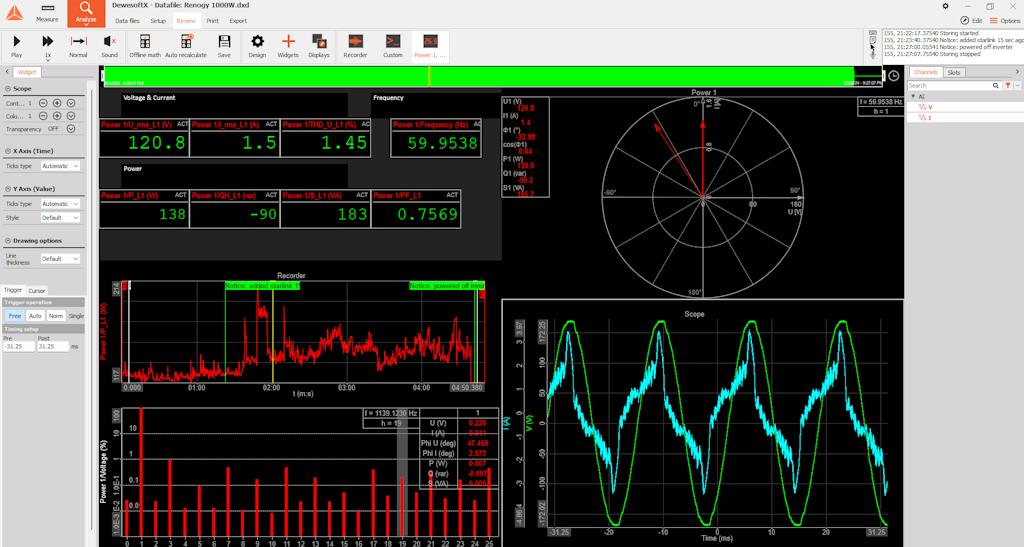
Task: Open the Line thickness dropdown
Action: pos(60,259)
